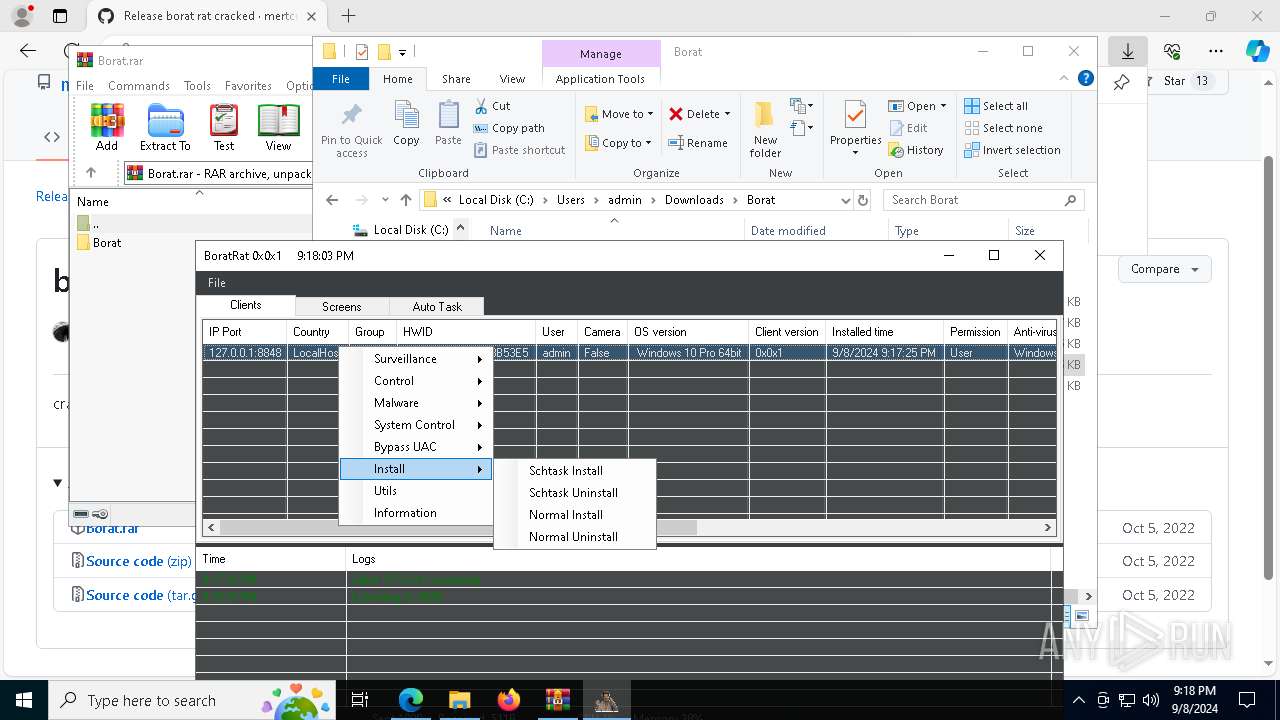Choose Normal Install from submenu
Screen dimensions: 1280x720
click(575, 515)
